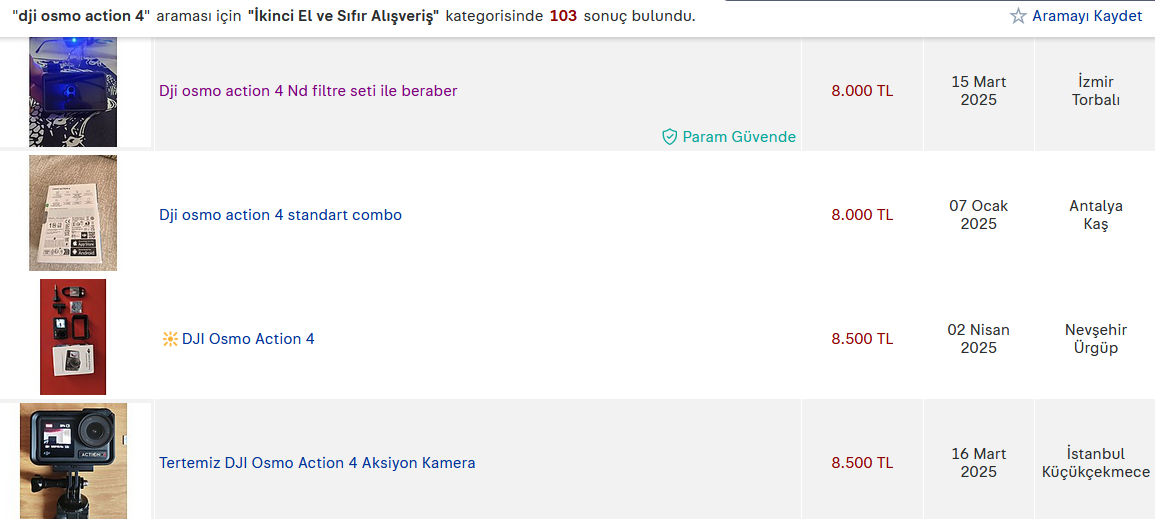
Task: Open the Tertemiz camera listing thumbnail
Action: (x=73, y=460)
